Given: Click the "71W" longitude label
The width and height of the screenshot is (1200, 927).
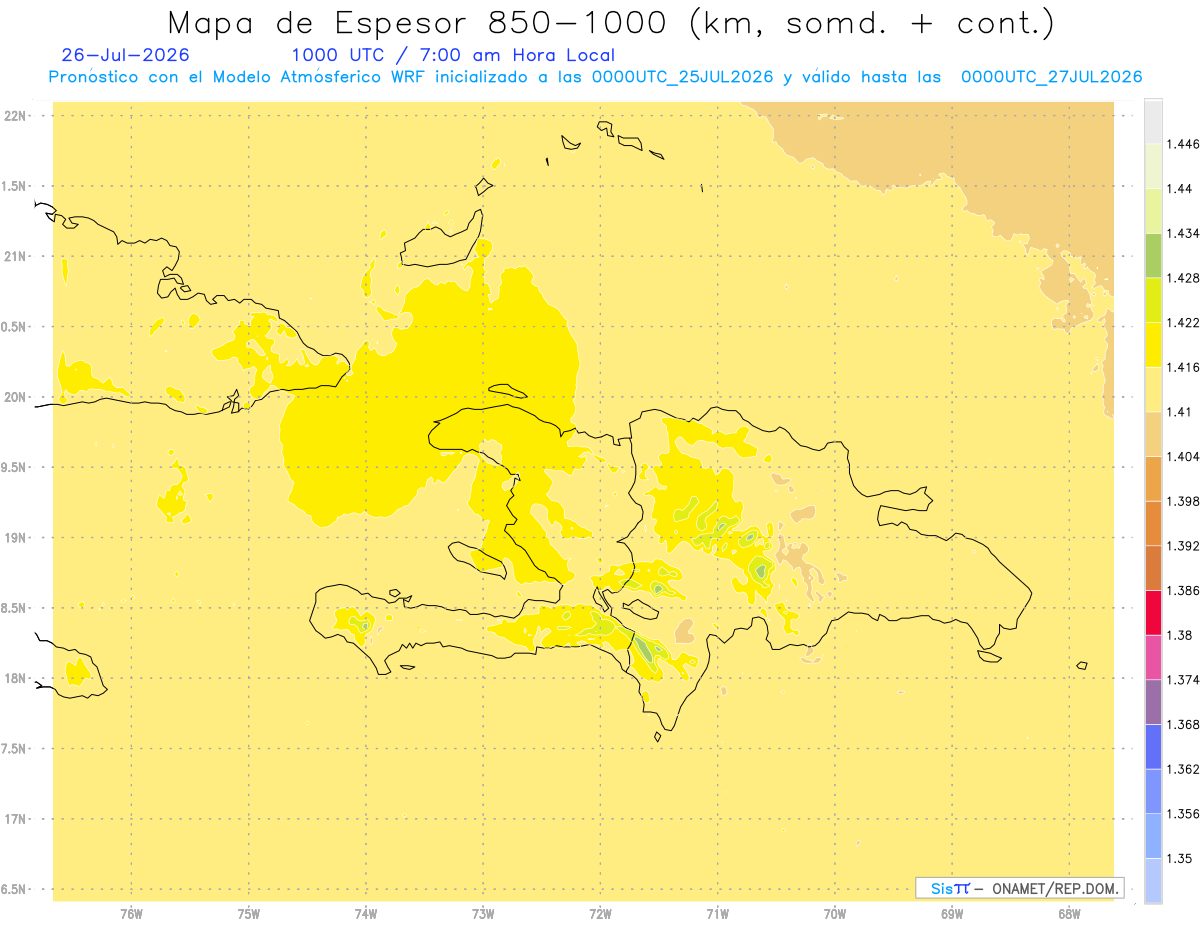Looking at the screenshot, I should 717,914.
